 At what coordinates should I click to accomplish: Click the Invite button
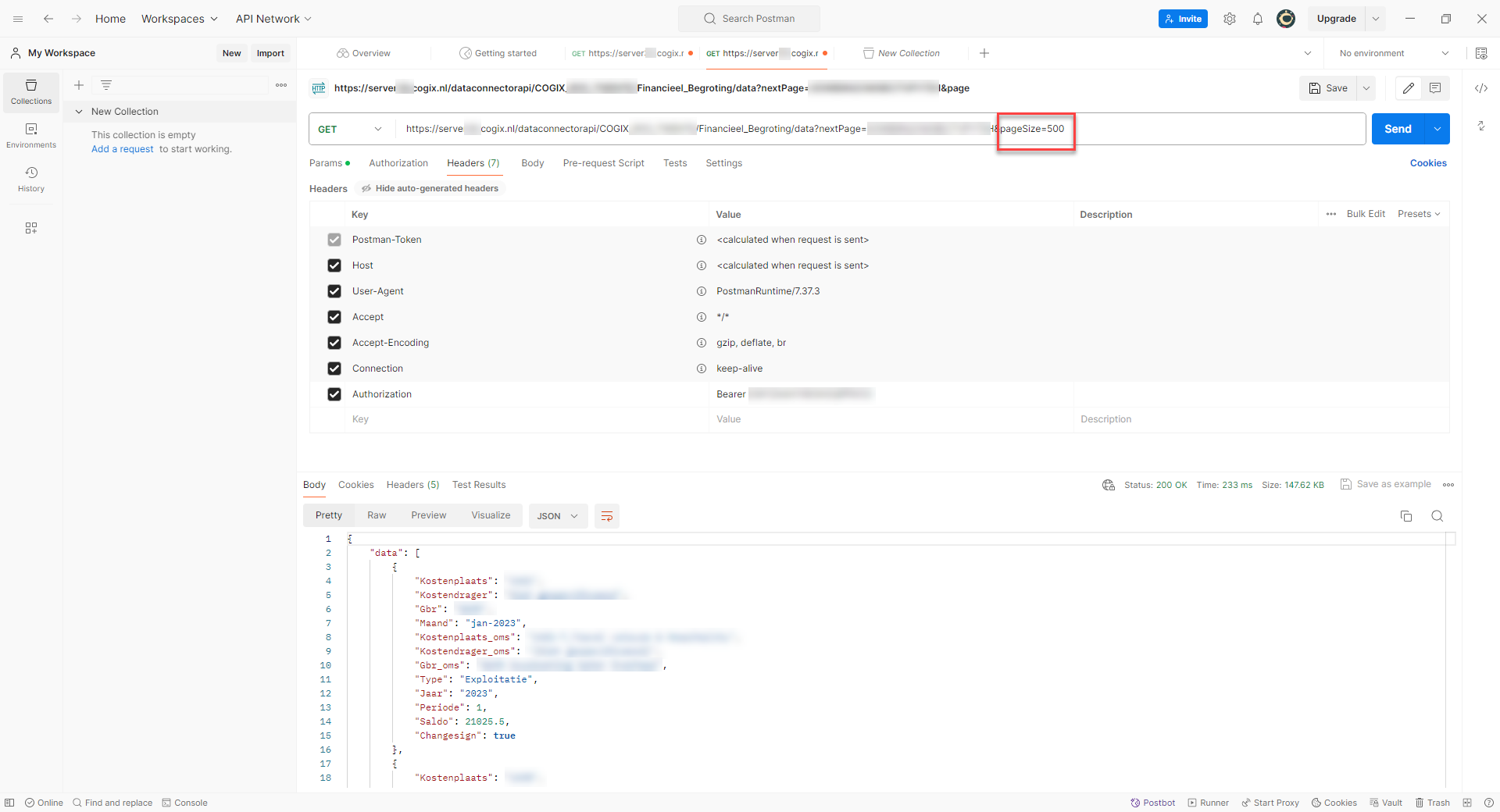coord(1183,19)
